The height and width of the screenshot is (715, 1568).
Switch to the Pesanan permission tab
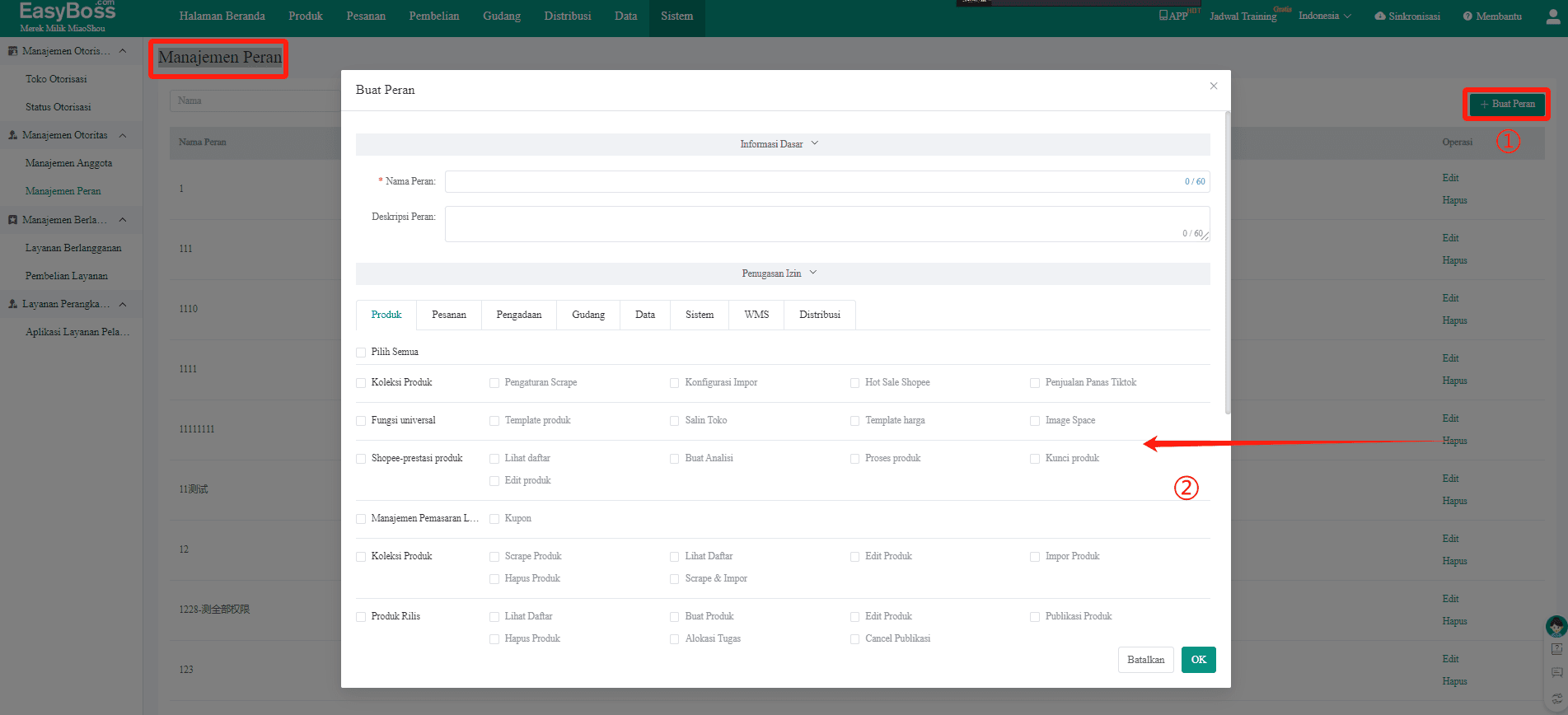tap(449, 315)
